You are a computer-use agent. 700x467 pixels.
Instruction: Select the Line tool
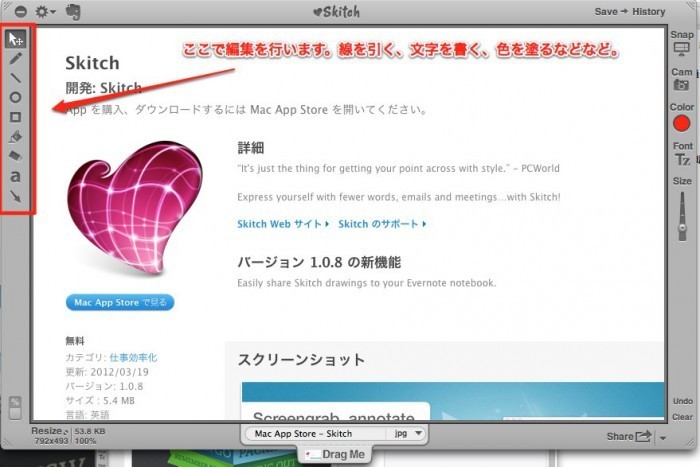(x=16, y=78)
